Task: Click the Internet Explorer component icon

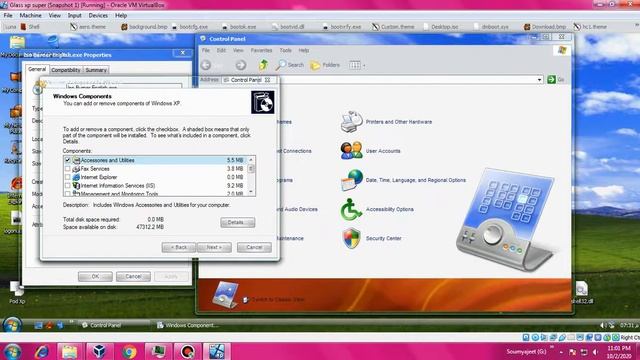Action: pos(76,177)
